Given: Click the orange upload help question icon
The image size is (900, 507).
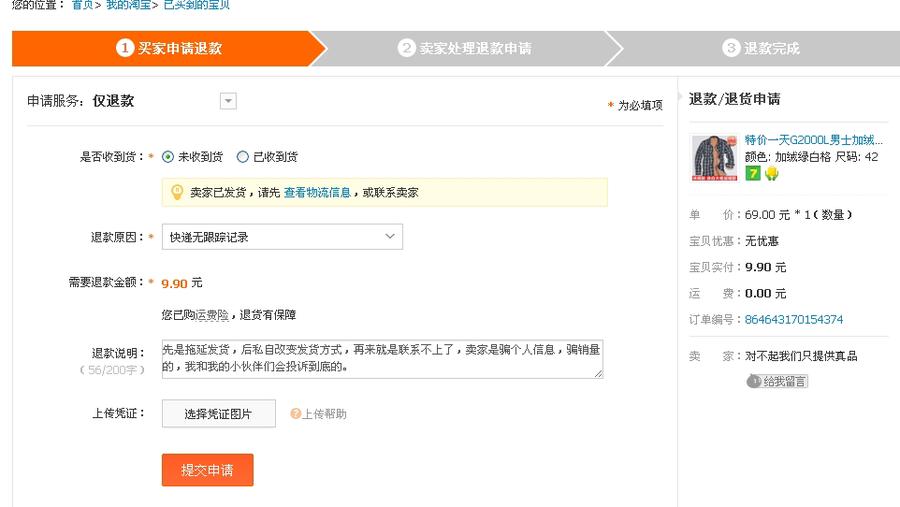Looking at the screenshot, I should (295, 414).
